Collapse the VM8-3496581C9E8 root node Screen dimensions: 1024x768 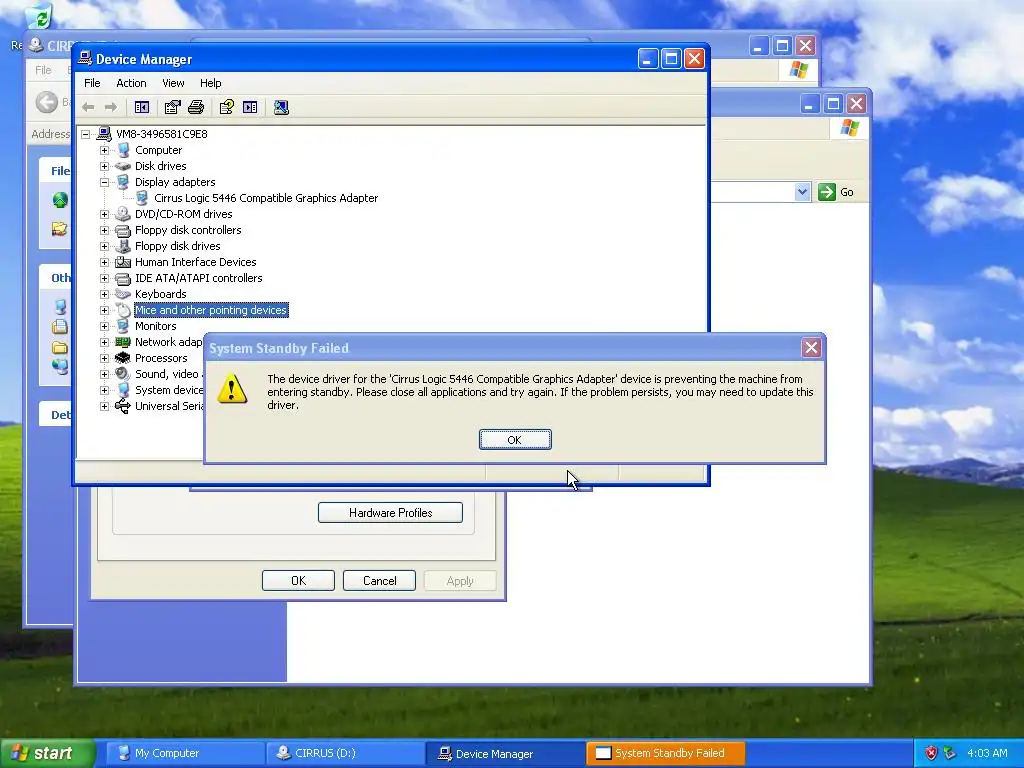tap(86, 135)
